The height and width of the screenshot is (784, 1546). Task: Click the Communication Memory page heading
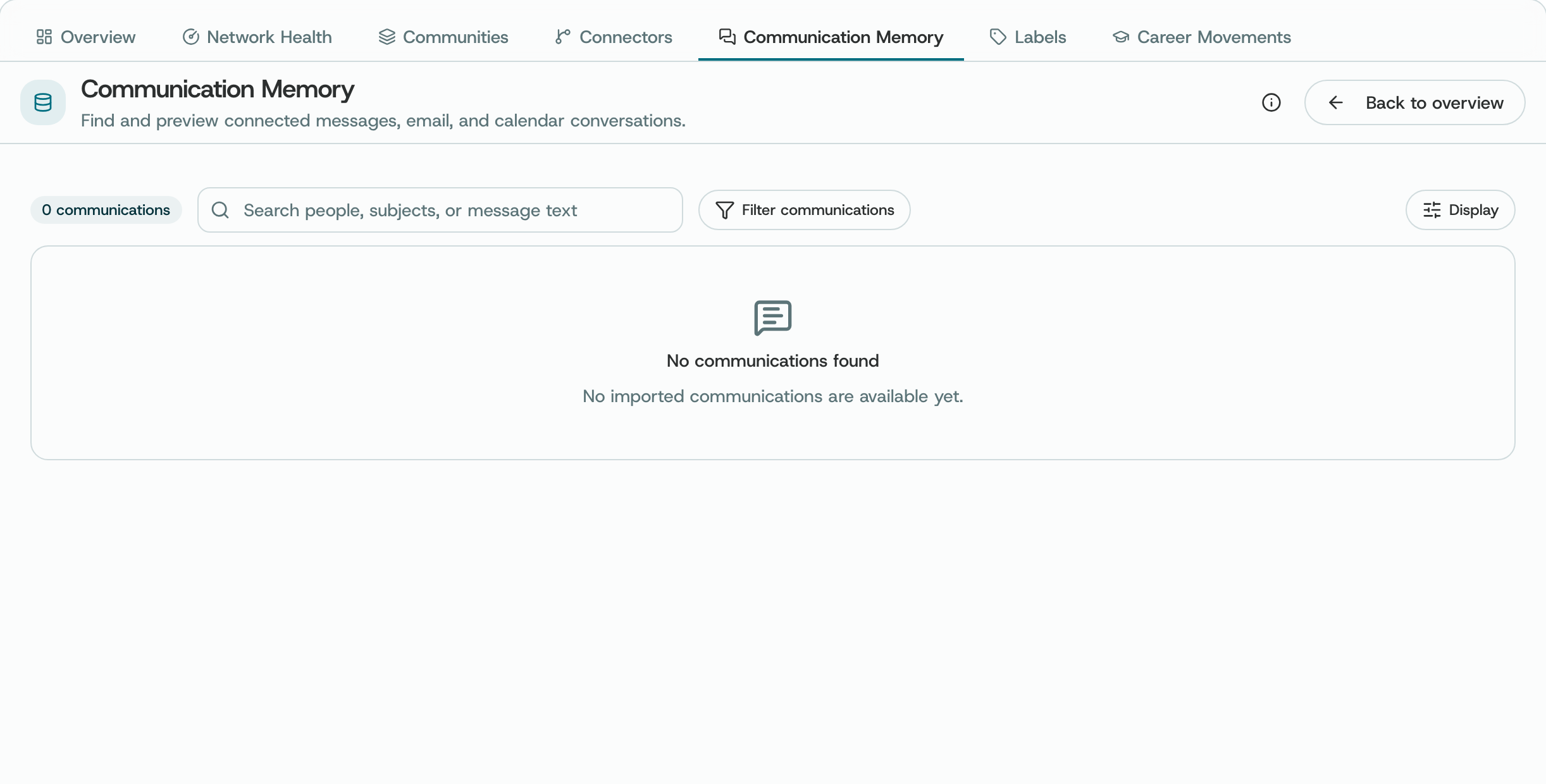pos(218,89)
